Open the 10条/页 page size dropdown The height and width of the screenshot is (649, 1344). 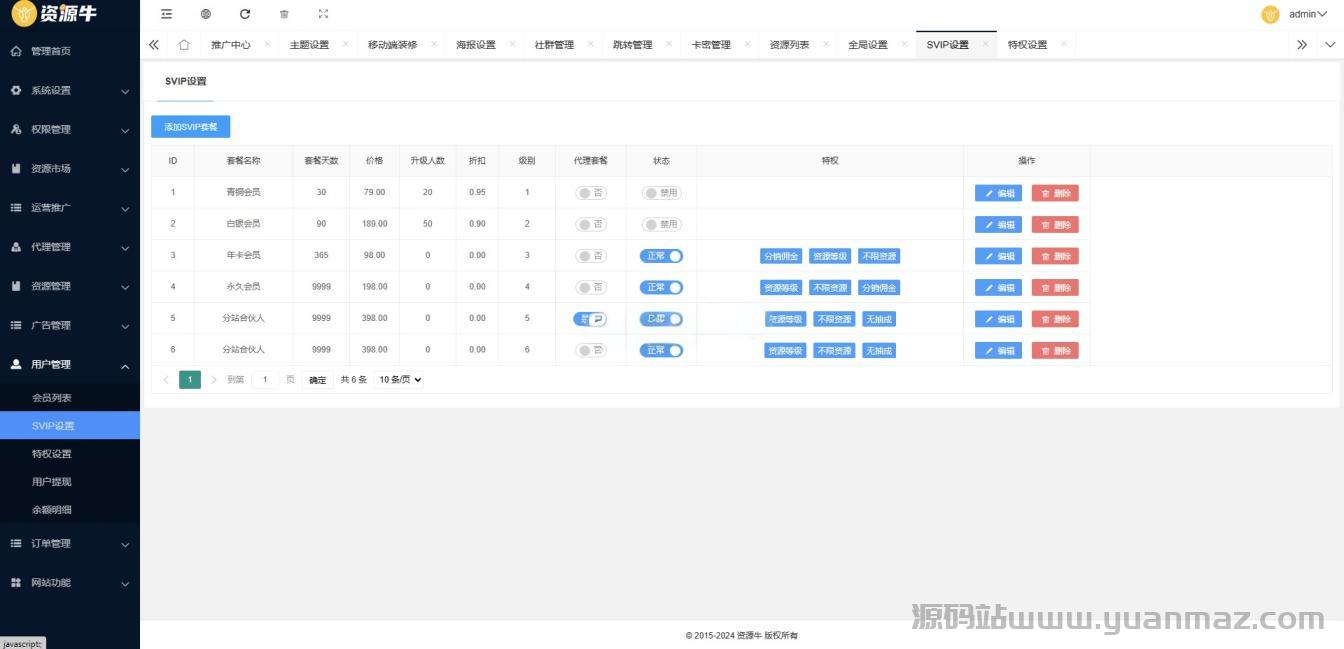(399, 380)
